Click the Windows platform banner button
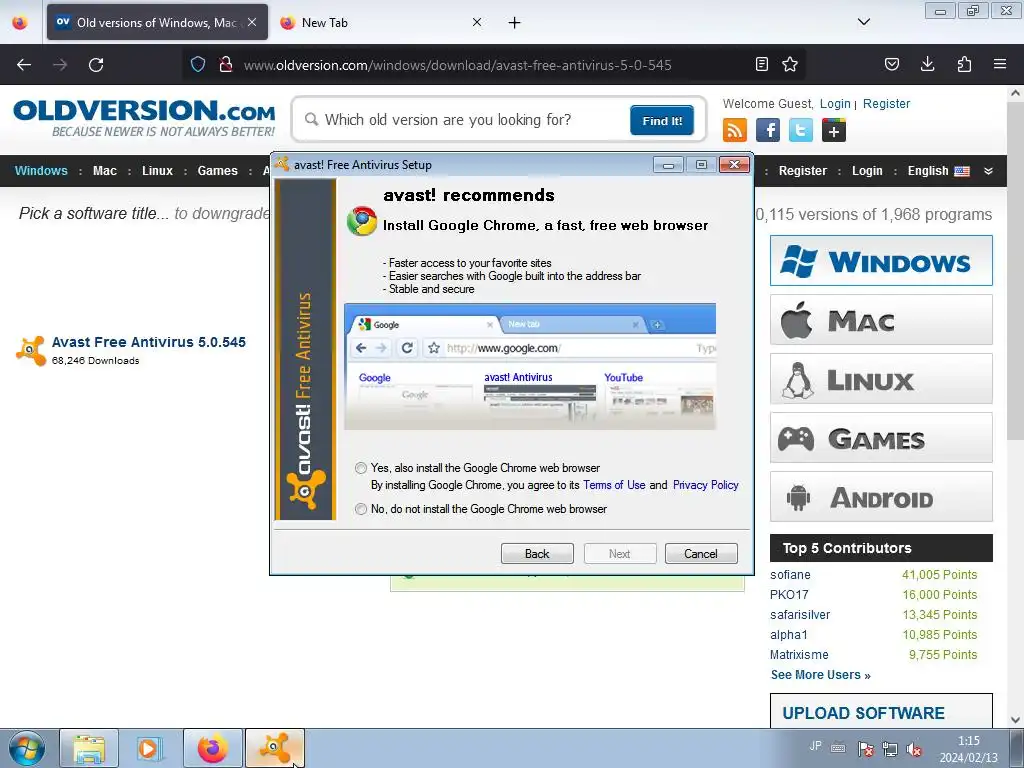 [881, 261]
